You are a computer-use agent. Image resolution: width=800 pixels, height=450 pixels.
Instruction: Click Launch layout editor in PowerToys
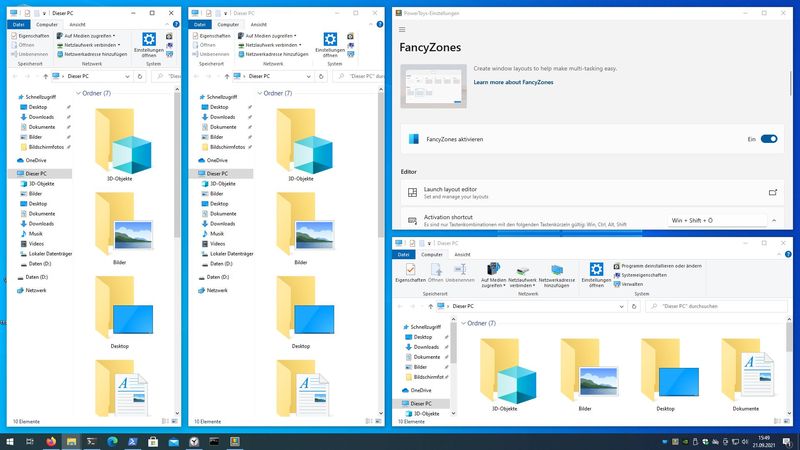pos(592,192)
